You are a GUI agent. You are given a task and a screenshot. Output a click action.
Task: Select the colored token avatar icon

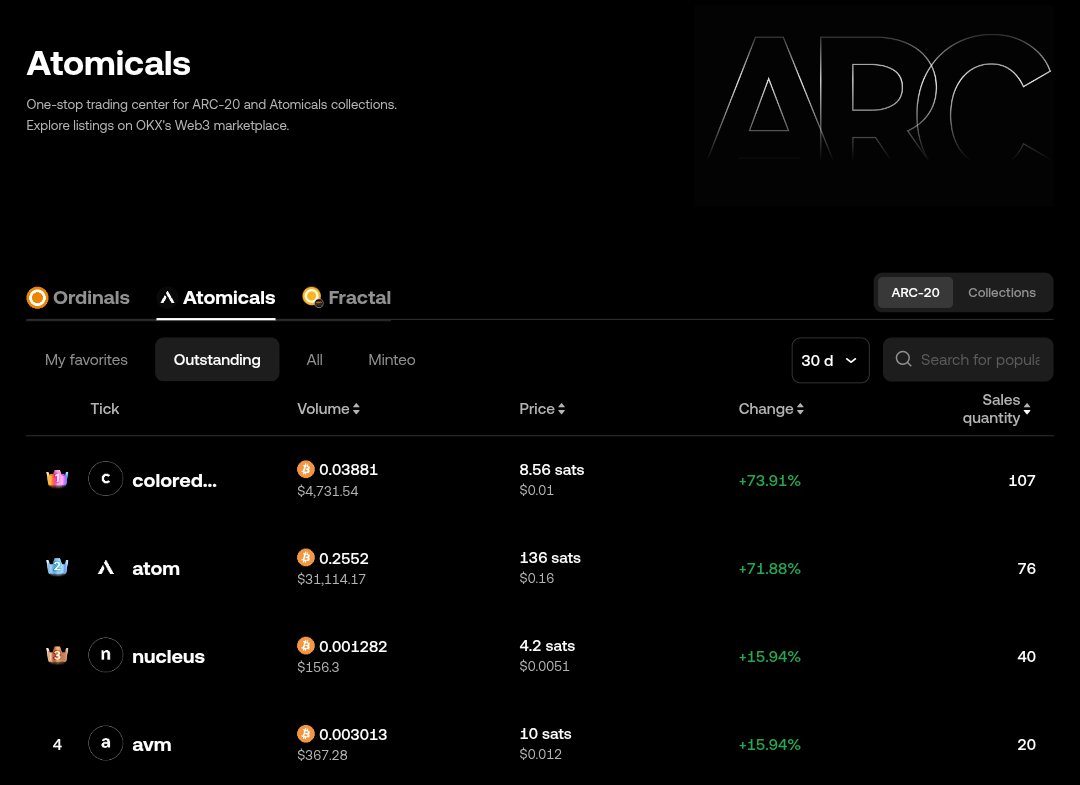105,479
